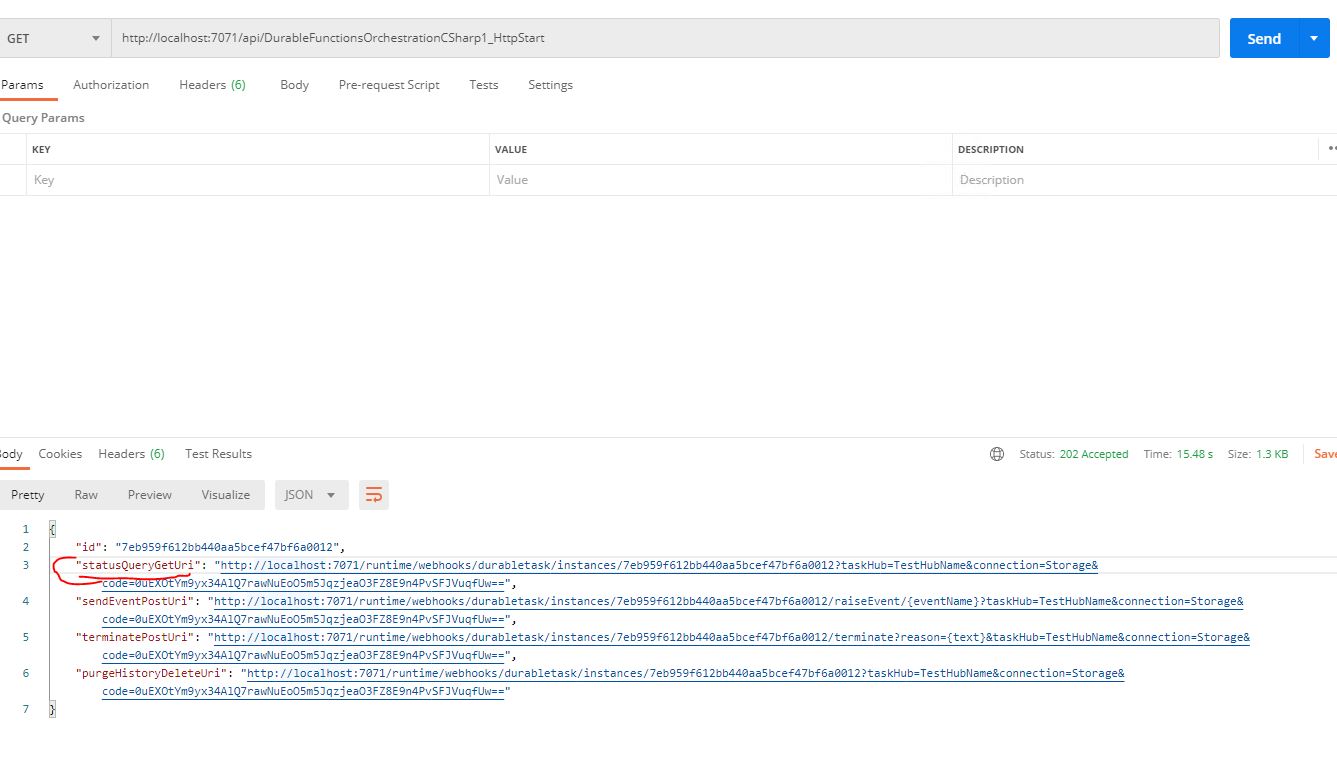Click line number 7 in response
The width and height of the screenshot is (1337, 773).
pos(26,709)
